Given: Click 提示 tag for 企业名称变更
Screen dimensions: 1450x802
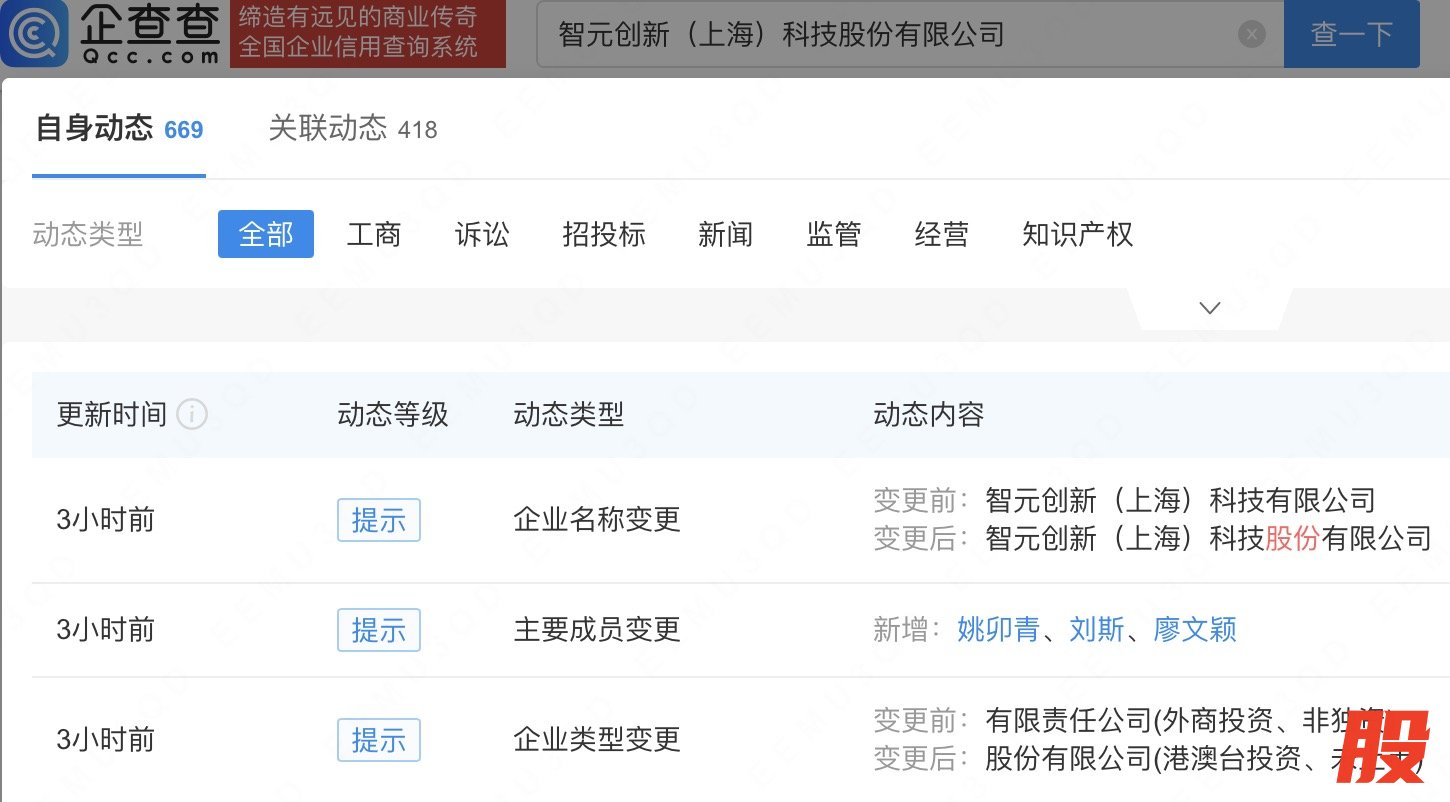Looking at the screenshot, I should [378, 520].
